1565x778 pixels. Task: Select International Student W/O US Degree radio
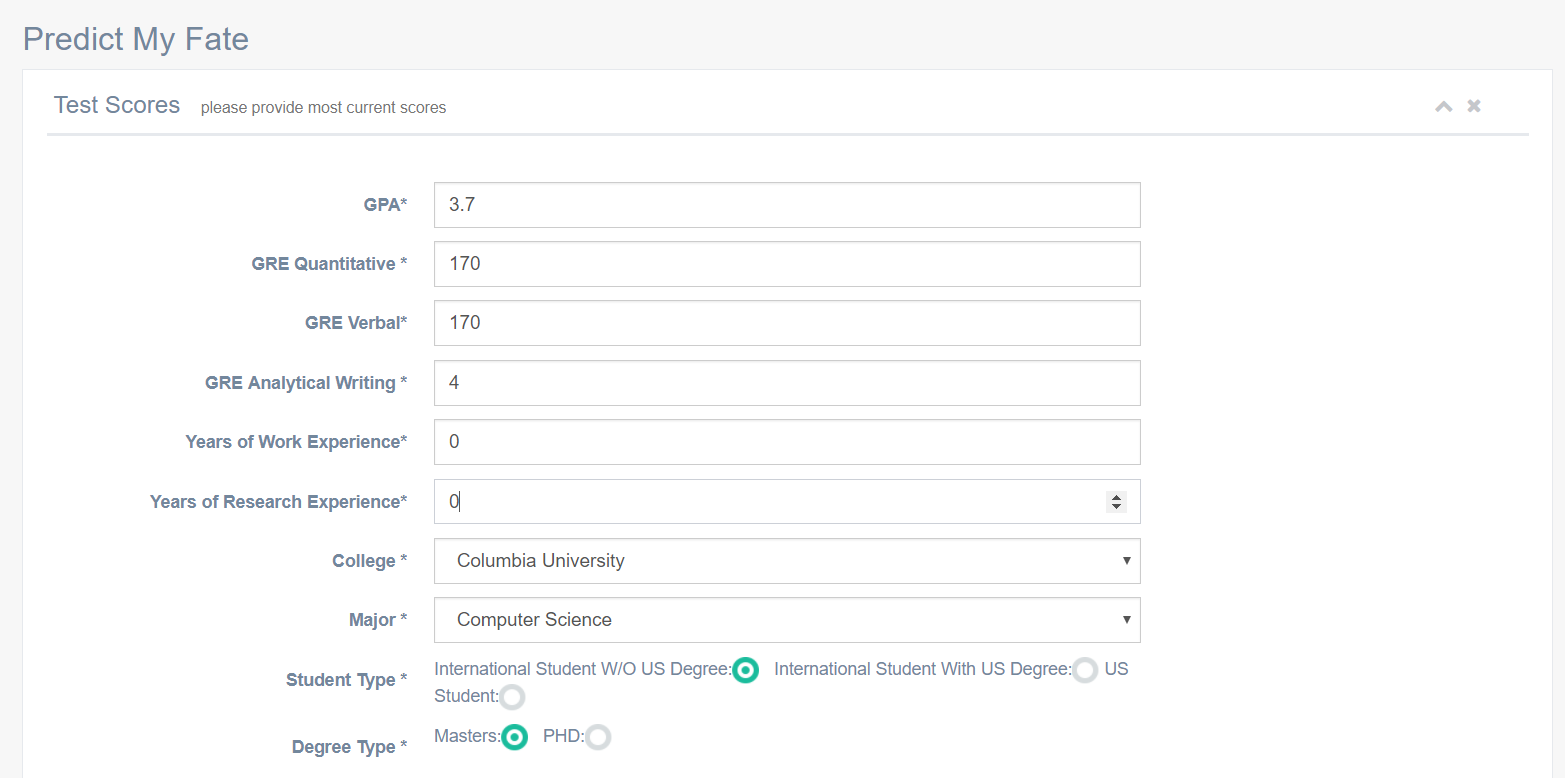tap(746, 670)
